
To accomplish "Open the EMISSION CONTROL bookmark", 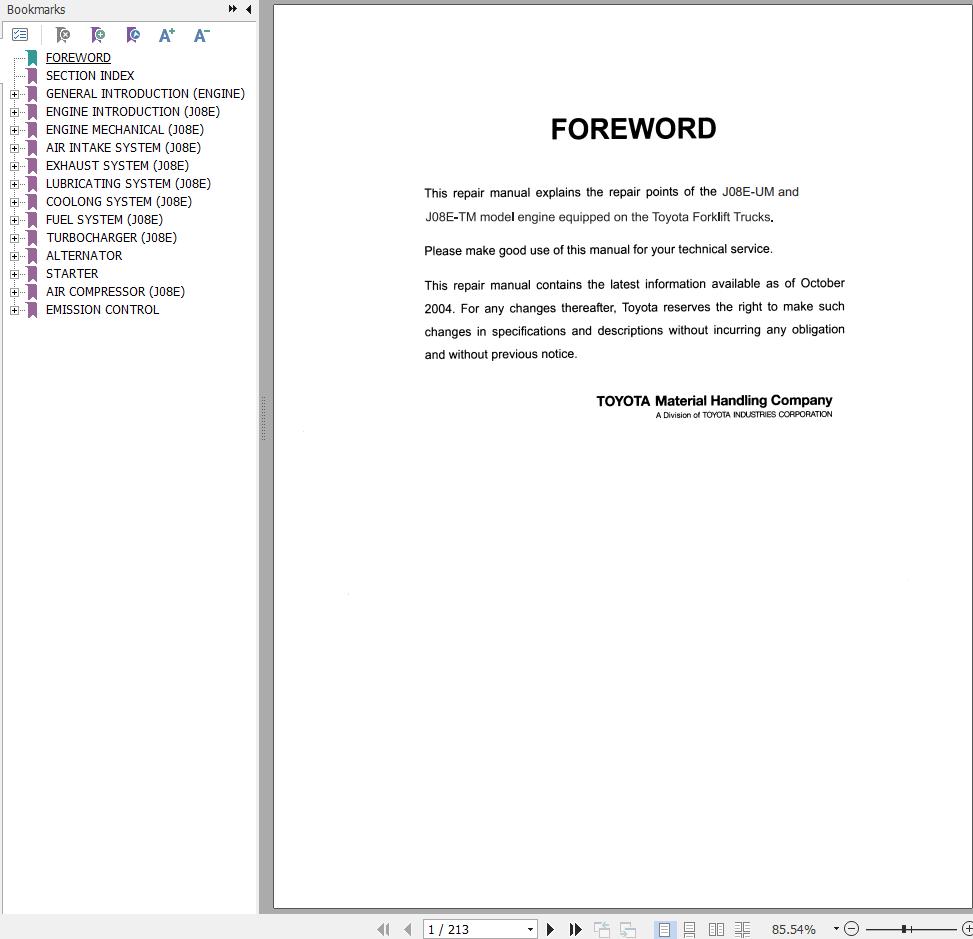I will coord(102,310).
